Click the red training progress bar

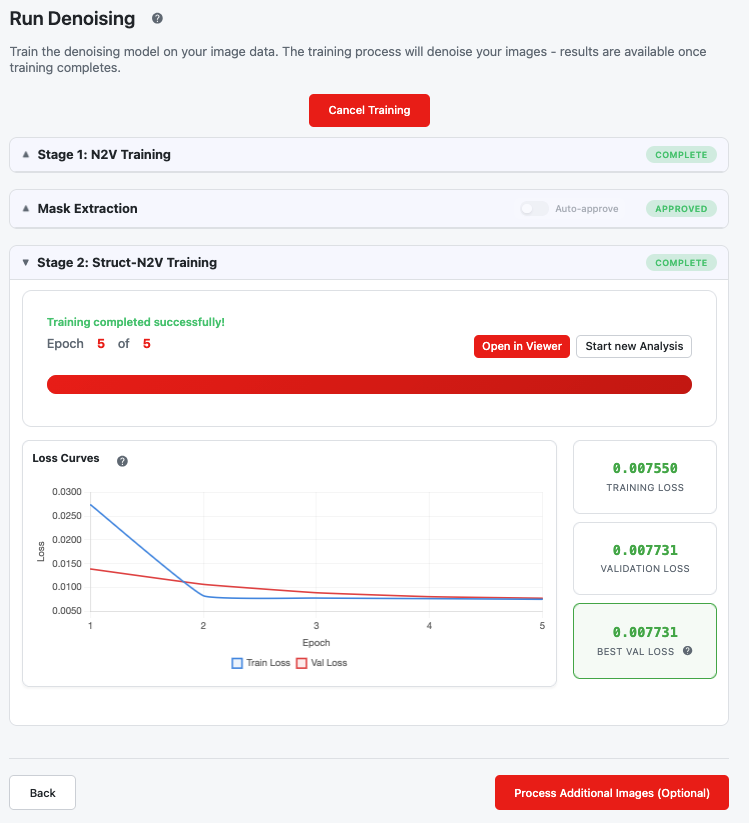370,384
